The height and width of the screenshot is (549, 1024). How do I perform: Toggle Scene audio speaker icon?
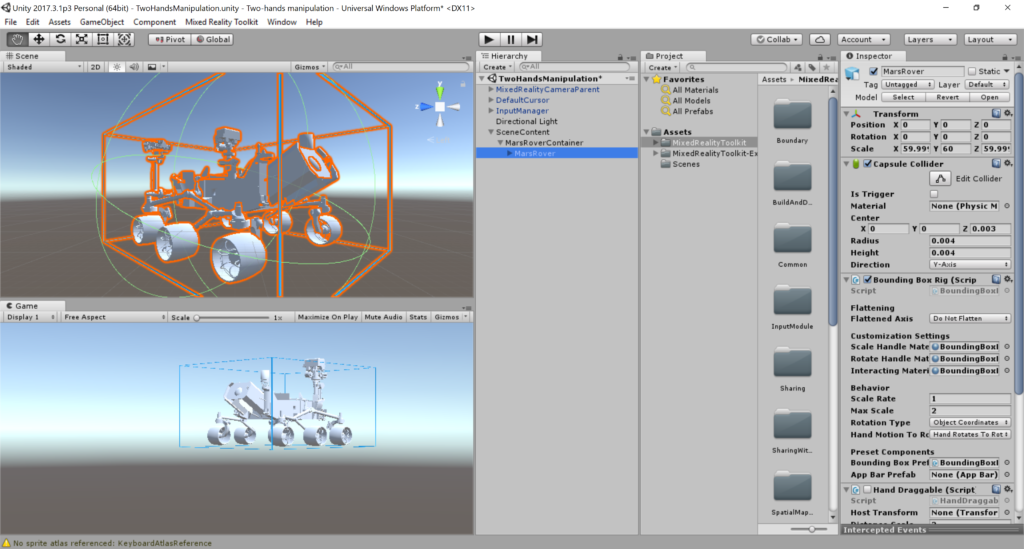pyautogui.click(x=134, y=67)
